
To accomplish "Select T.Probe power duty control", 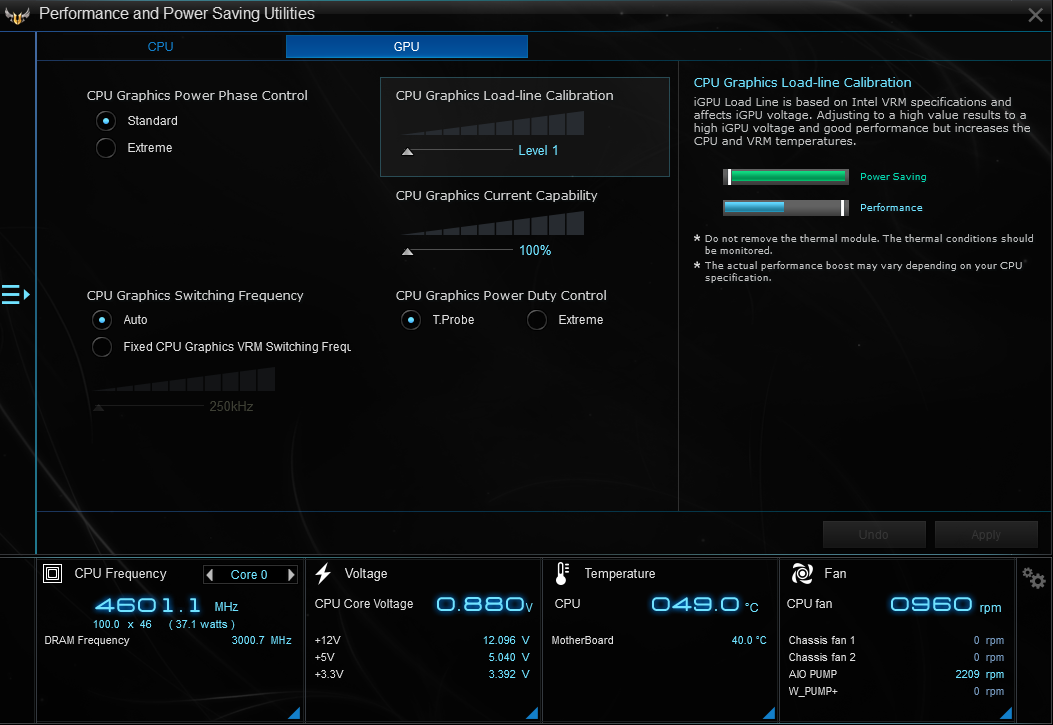I will (x=410, y=320).
